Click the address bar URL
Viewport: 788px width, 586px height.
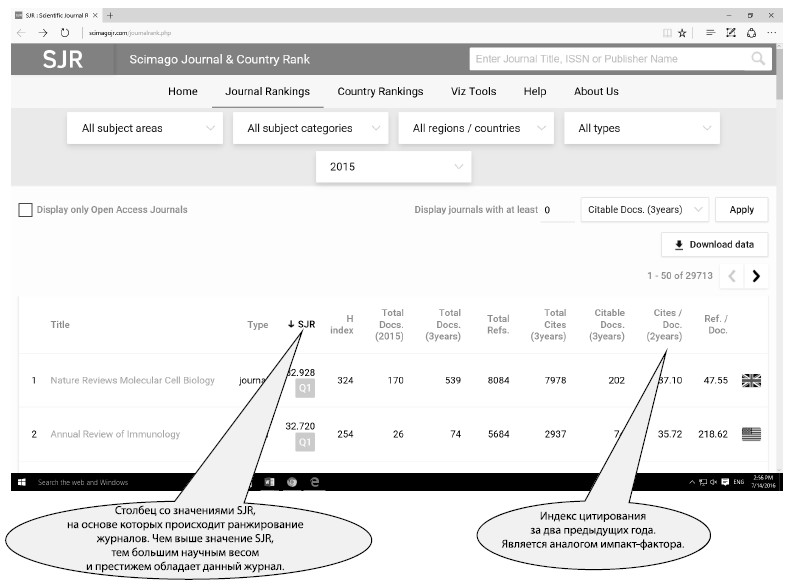pyautogui.click(x=130, y=33)
